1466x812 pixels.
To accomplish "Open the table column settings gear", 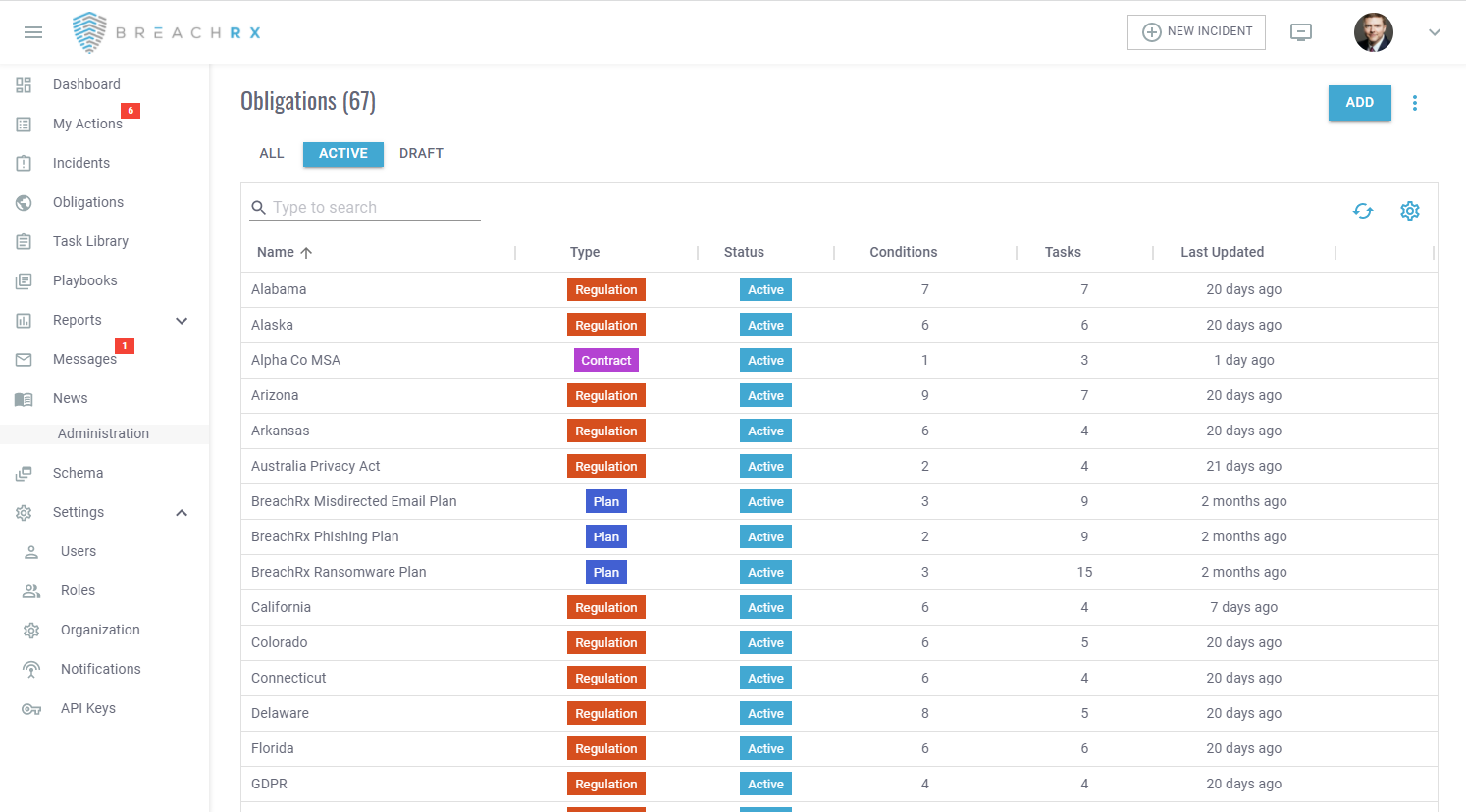I will click(x=1410, y=210).
